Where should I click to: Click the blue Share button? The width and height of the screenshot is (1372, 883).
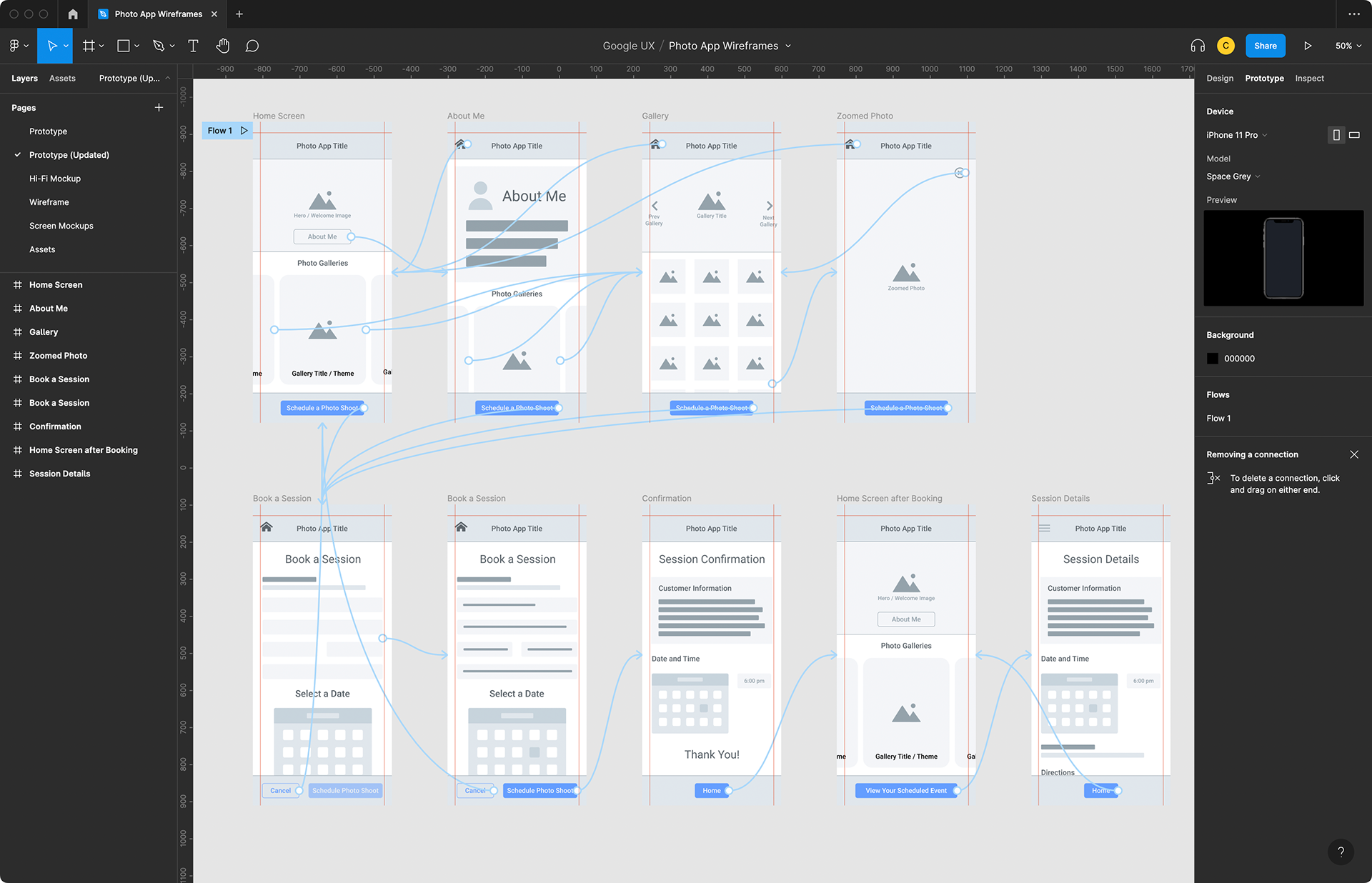tap(1265, 46)
